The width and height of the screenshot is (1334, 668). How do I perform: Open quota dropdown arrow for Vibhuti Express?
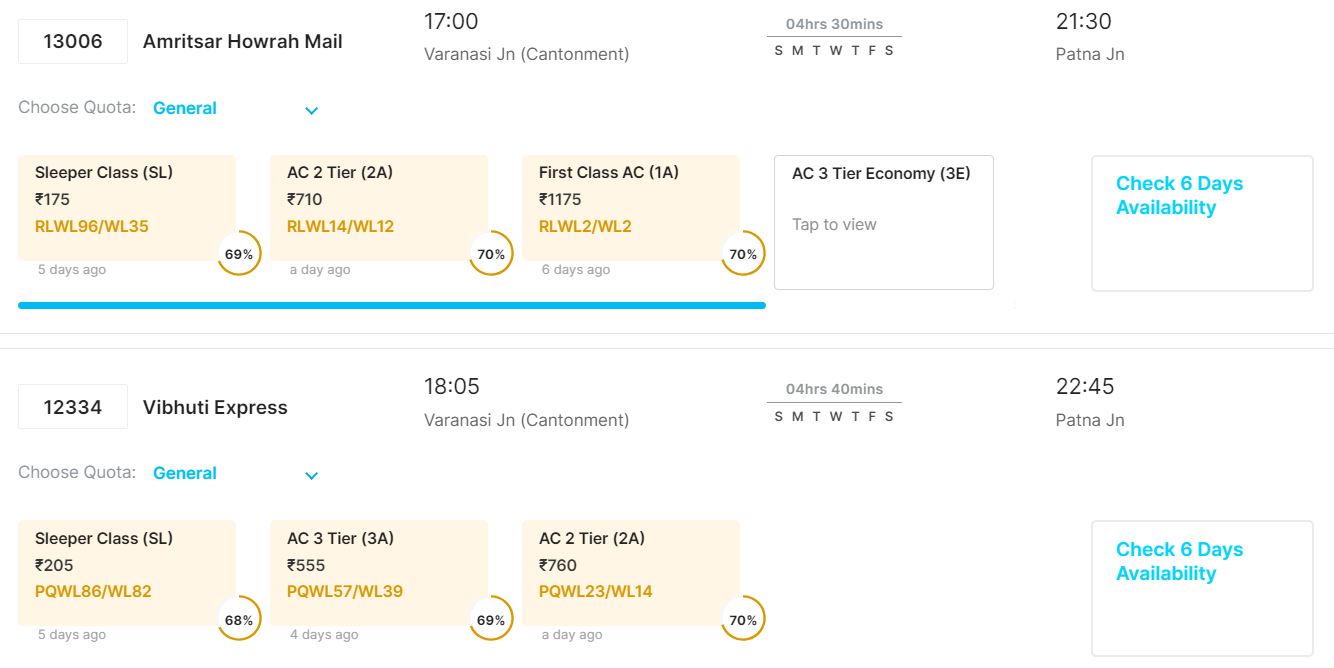(311, 475)
